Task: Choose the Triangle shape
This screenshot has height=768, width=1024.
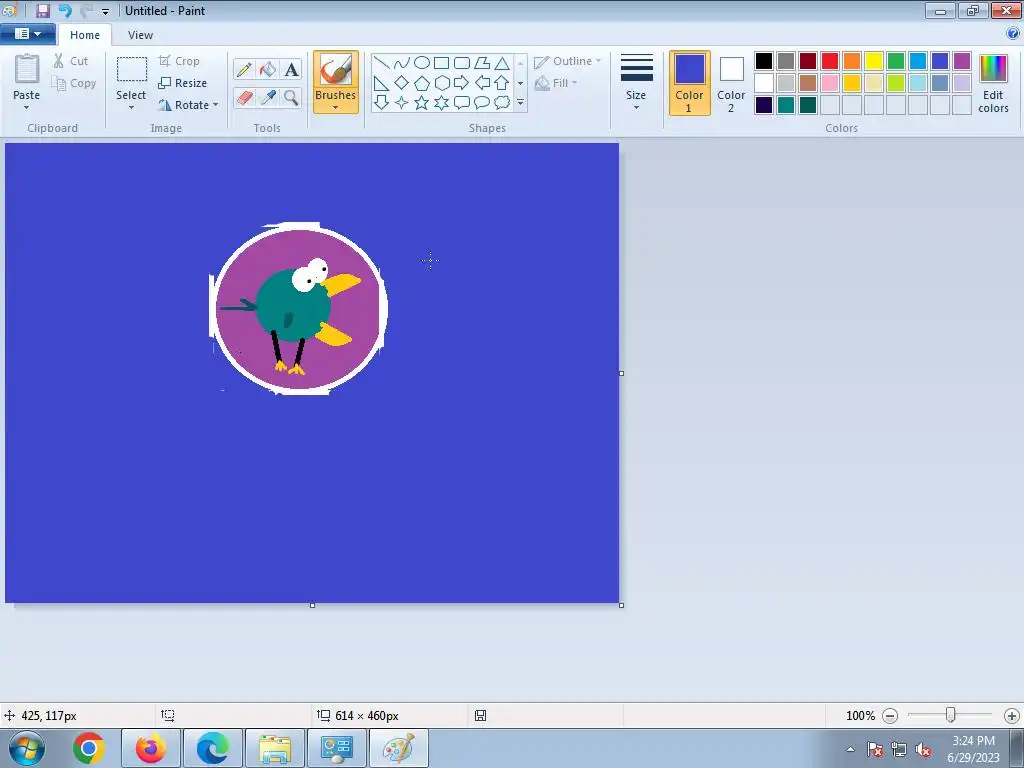Action: click(502, 63)
